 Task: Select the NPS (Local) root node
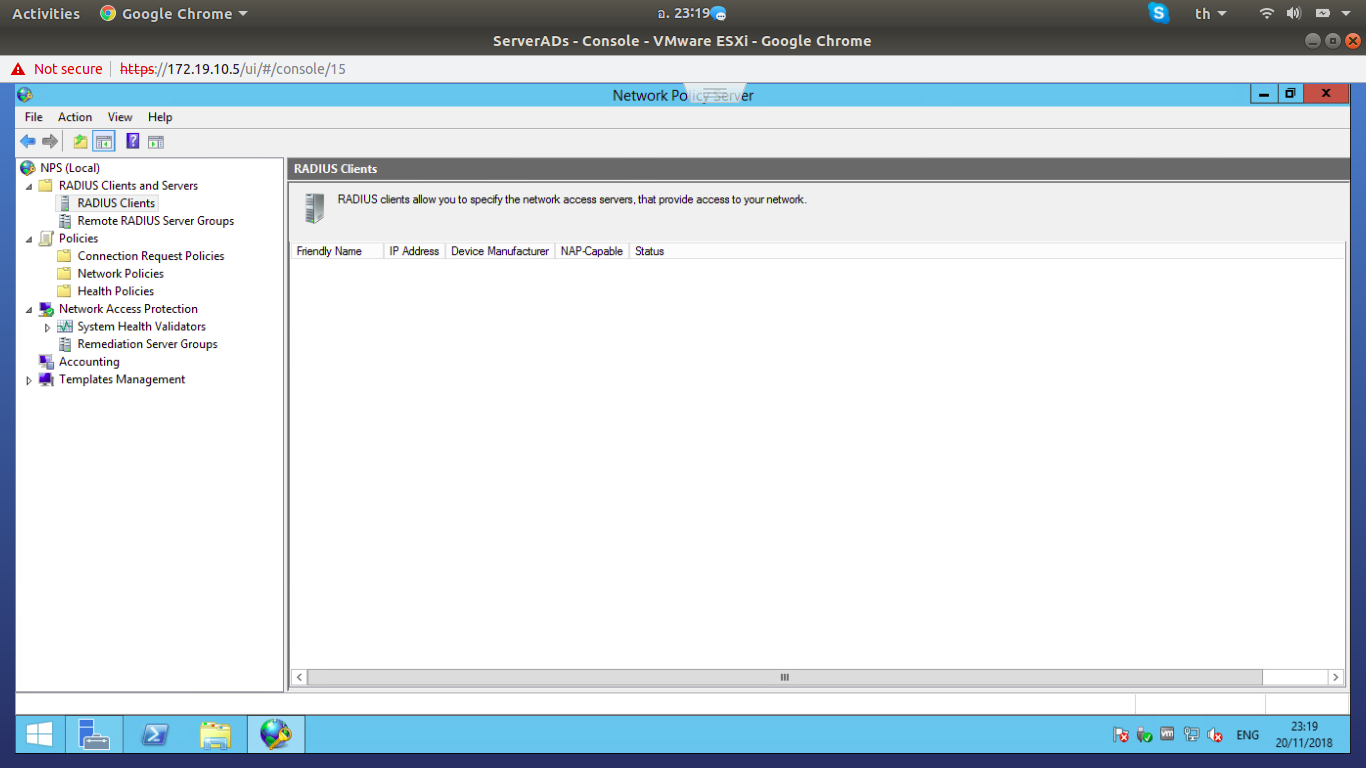coord(70,168)
